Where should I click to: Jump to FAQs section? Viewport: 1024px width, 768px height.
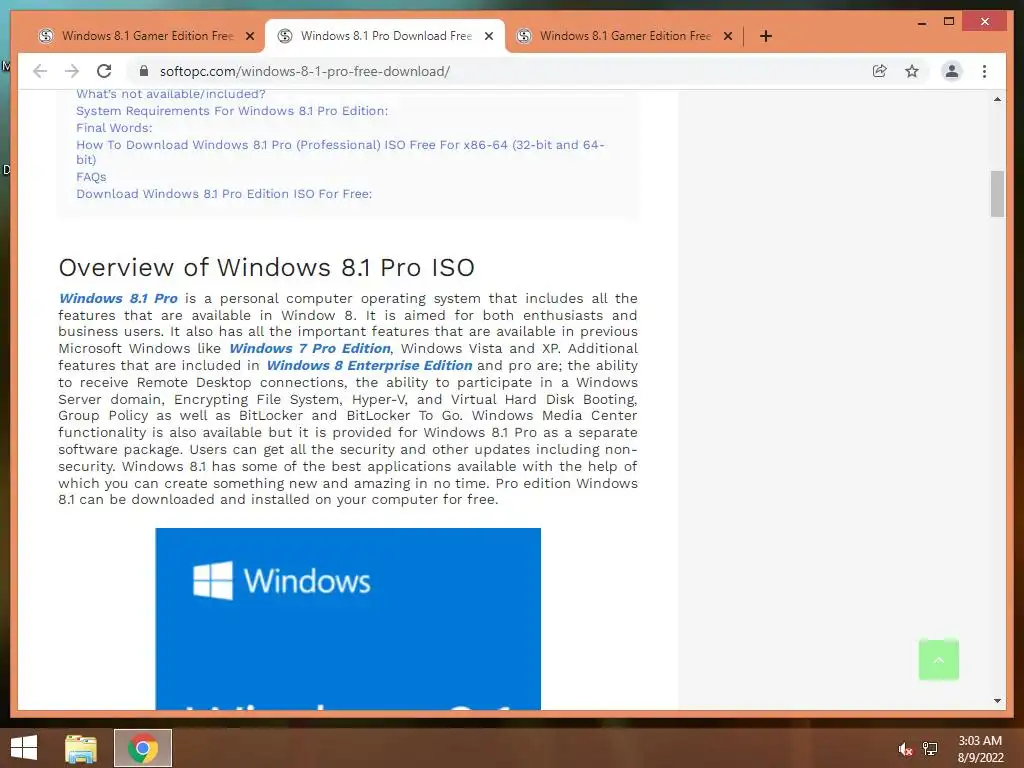[91, 177]
